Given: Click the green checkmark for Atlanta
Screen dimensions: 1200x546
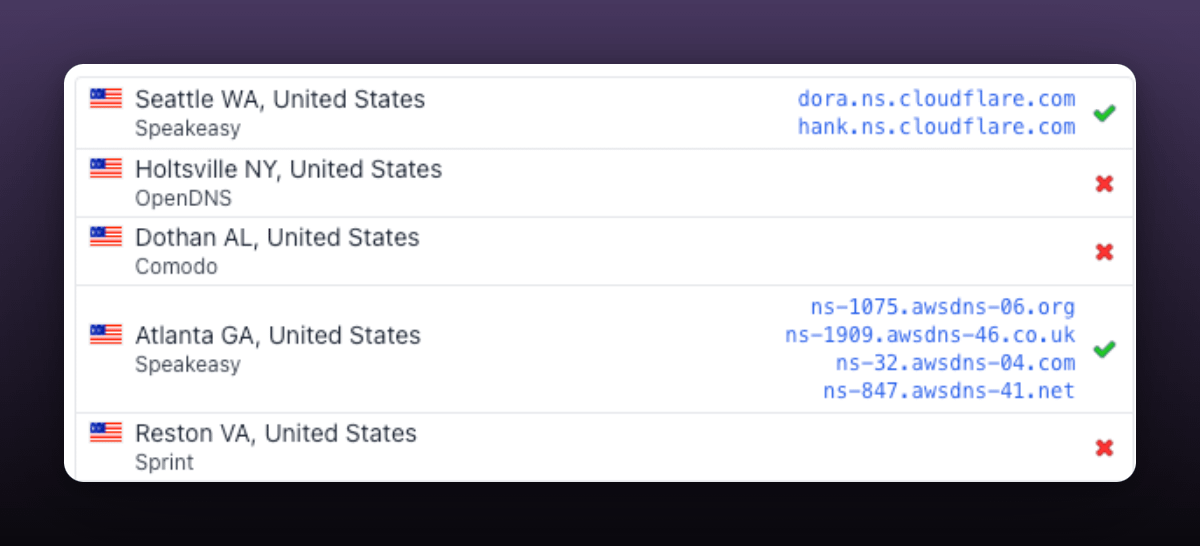Looking at the screenshot, I should 1104,349.
